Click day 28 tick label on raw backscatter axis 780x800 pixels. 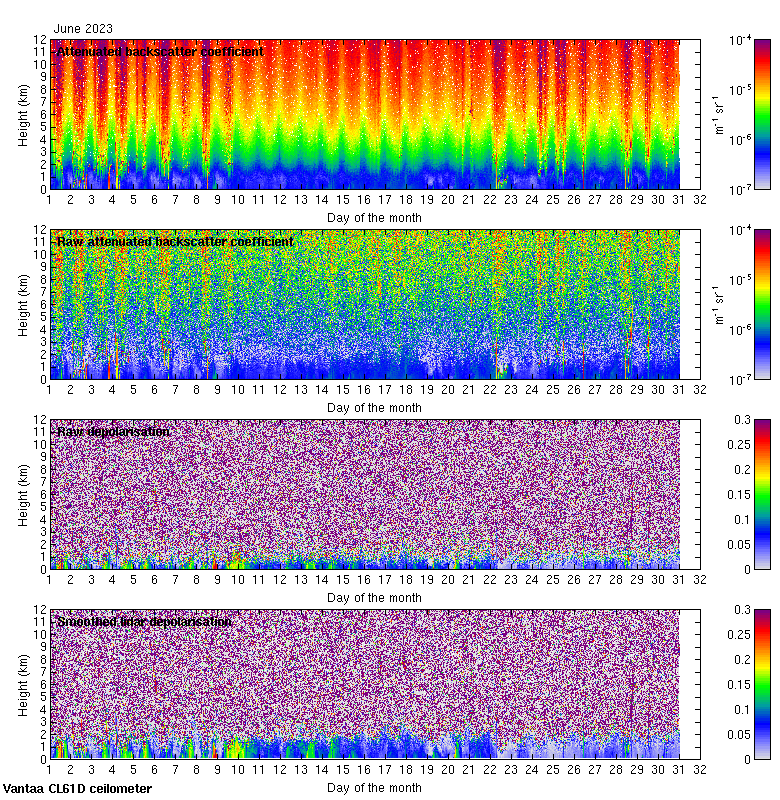click(x=616, y=390)
